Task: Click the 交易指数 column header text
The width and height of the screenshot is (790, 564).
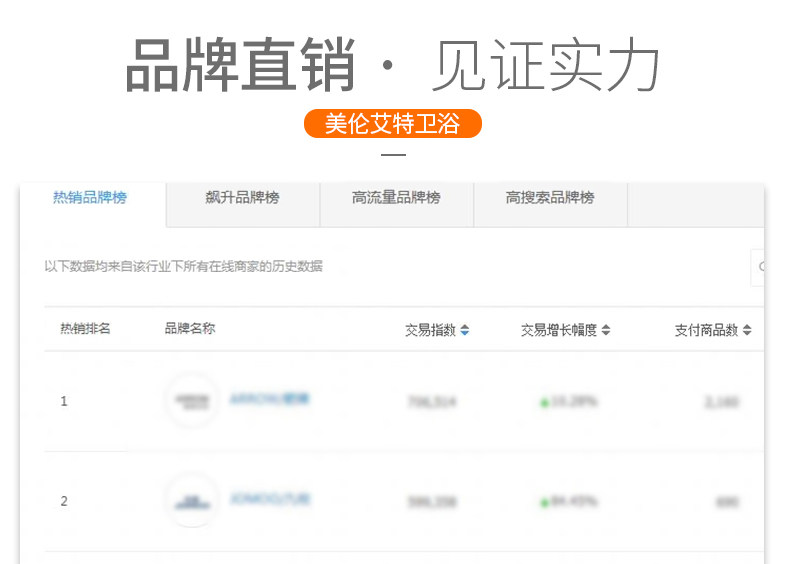Action: pos(431,330)
